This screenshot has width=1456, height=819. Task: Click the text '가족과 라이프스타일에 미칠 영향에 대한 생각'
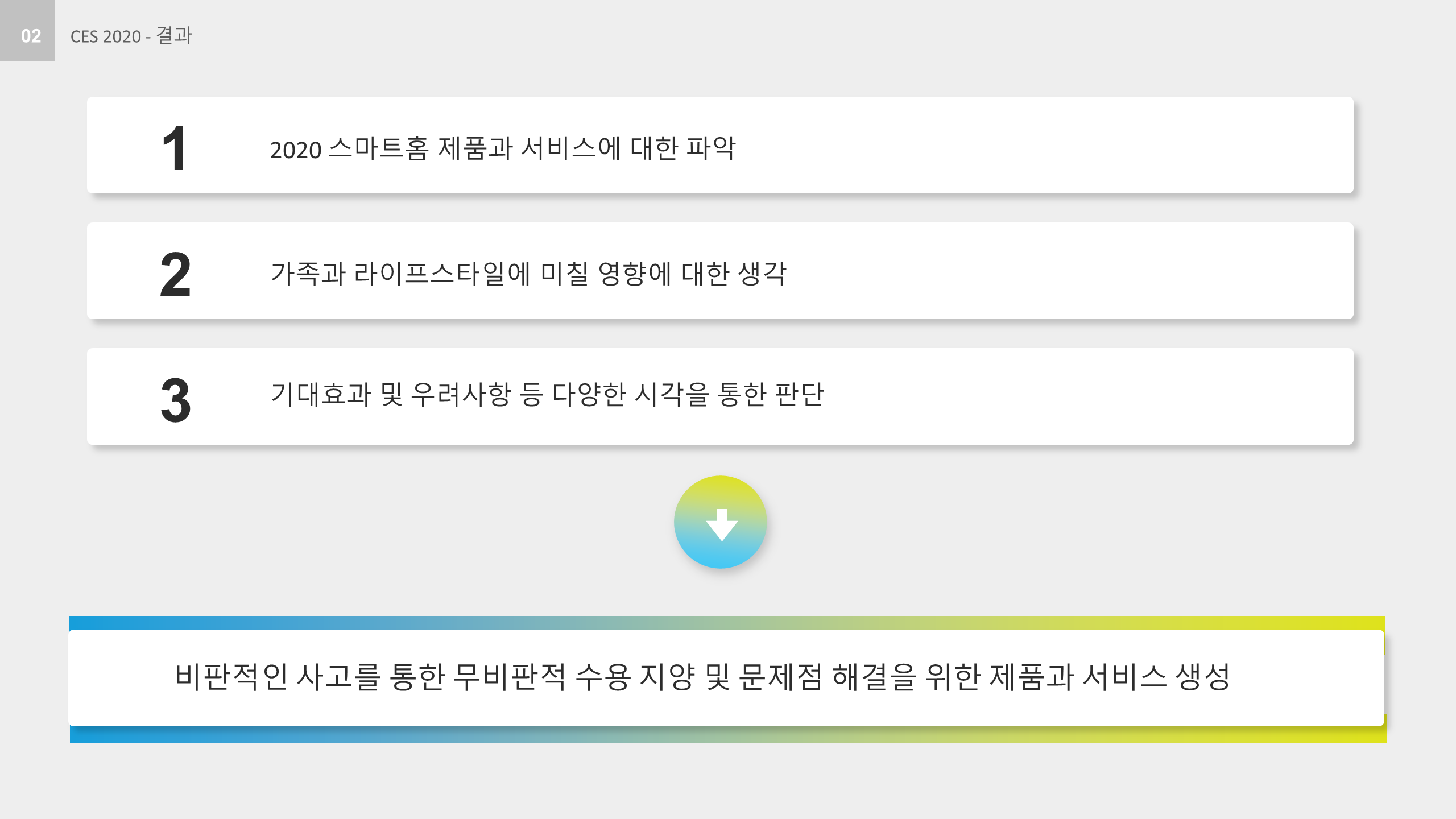(528, 274)
